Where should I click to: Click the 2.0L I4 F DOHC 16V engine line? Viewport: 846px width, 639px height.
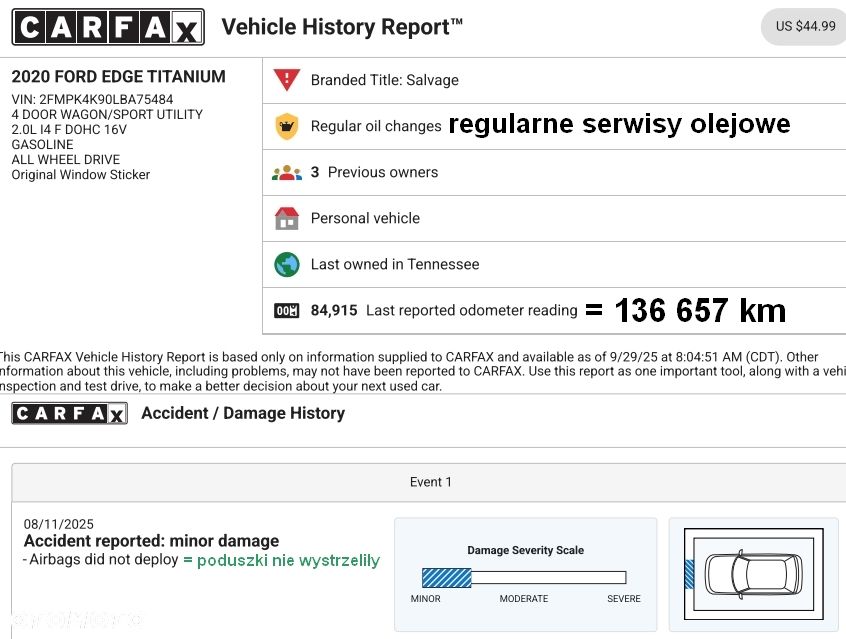(69, 130)
